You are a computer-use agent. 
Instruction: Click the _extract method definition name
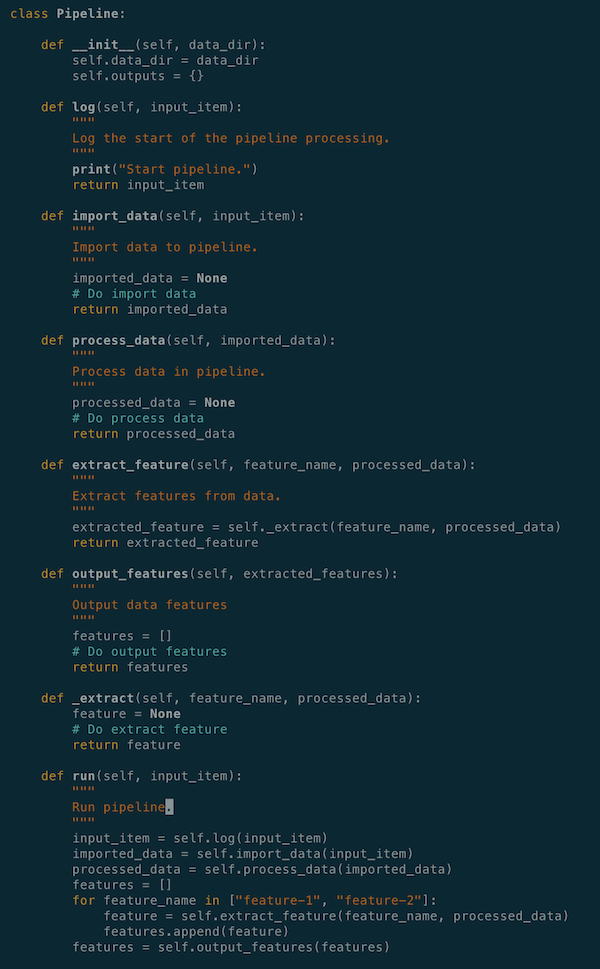pyautogui.click(x=103, y=698)
